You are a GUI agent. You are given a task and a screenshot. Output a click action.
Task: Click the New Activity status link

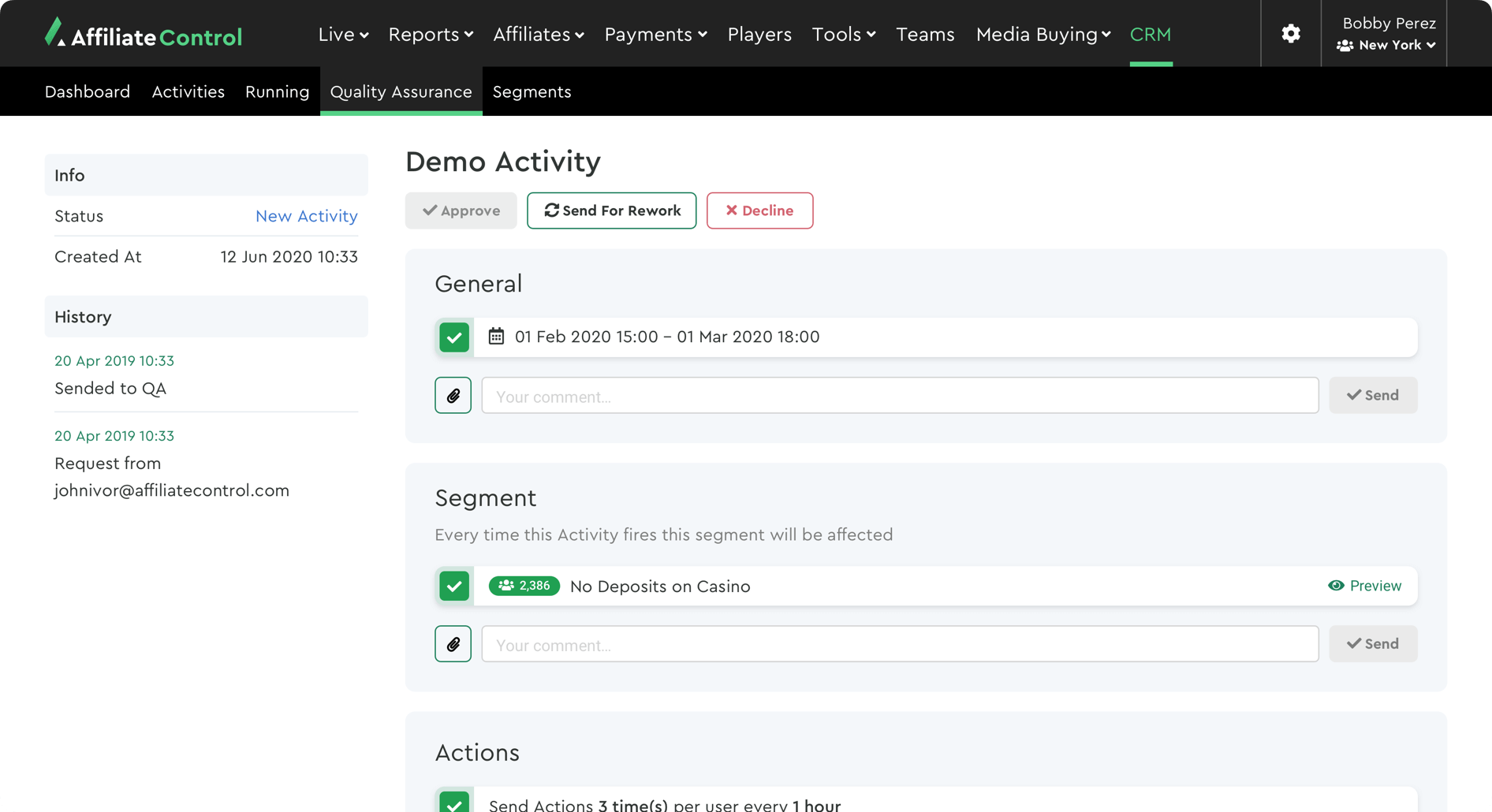[306, 216]
